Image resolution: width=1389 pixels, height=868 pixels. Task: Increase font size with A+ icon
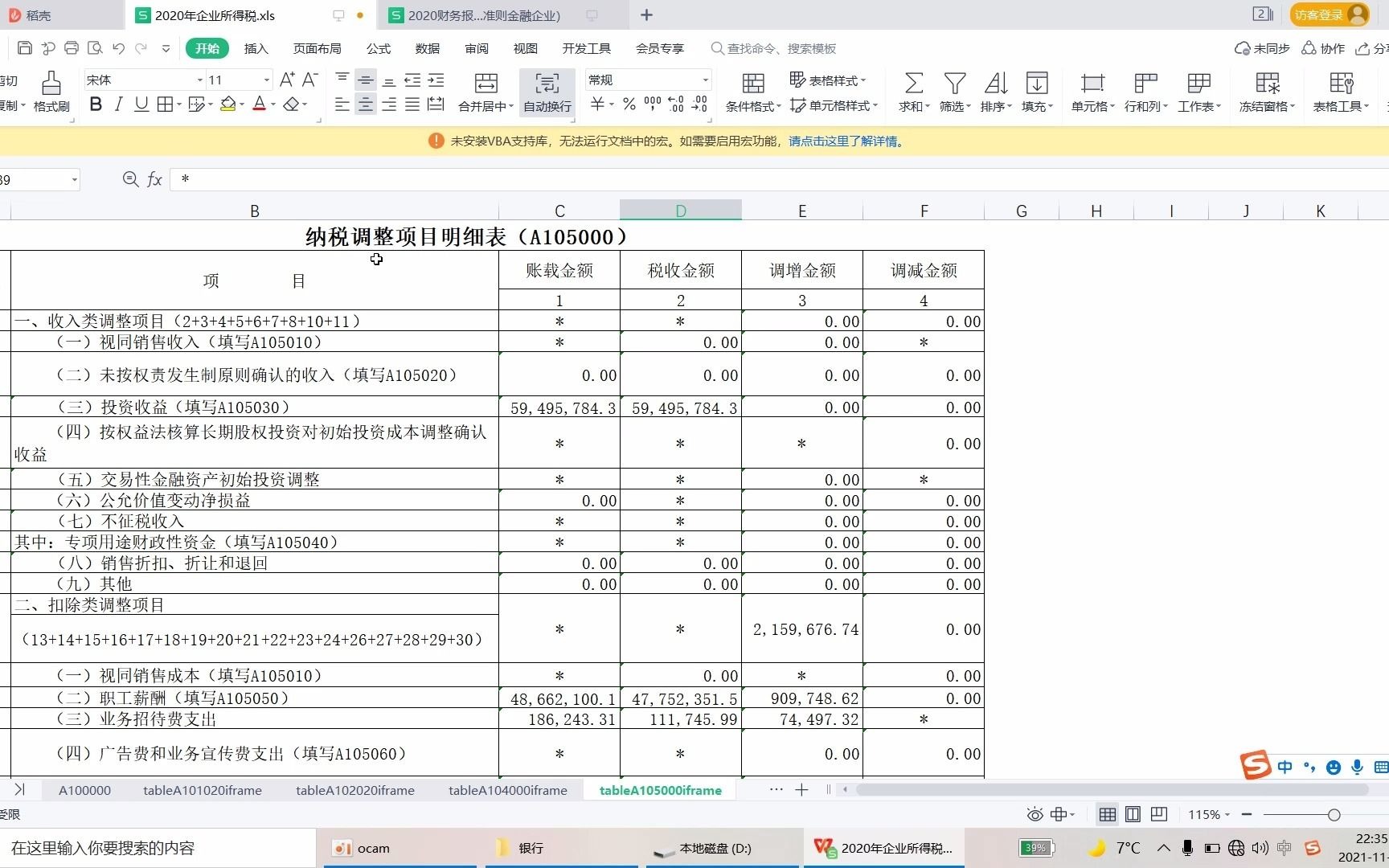pos(287,79)
